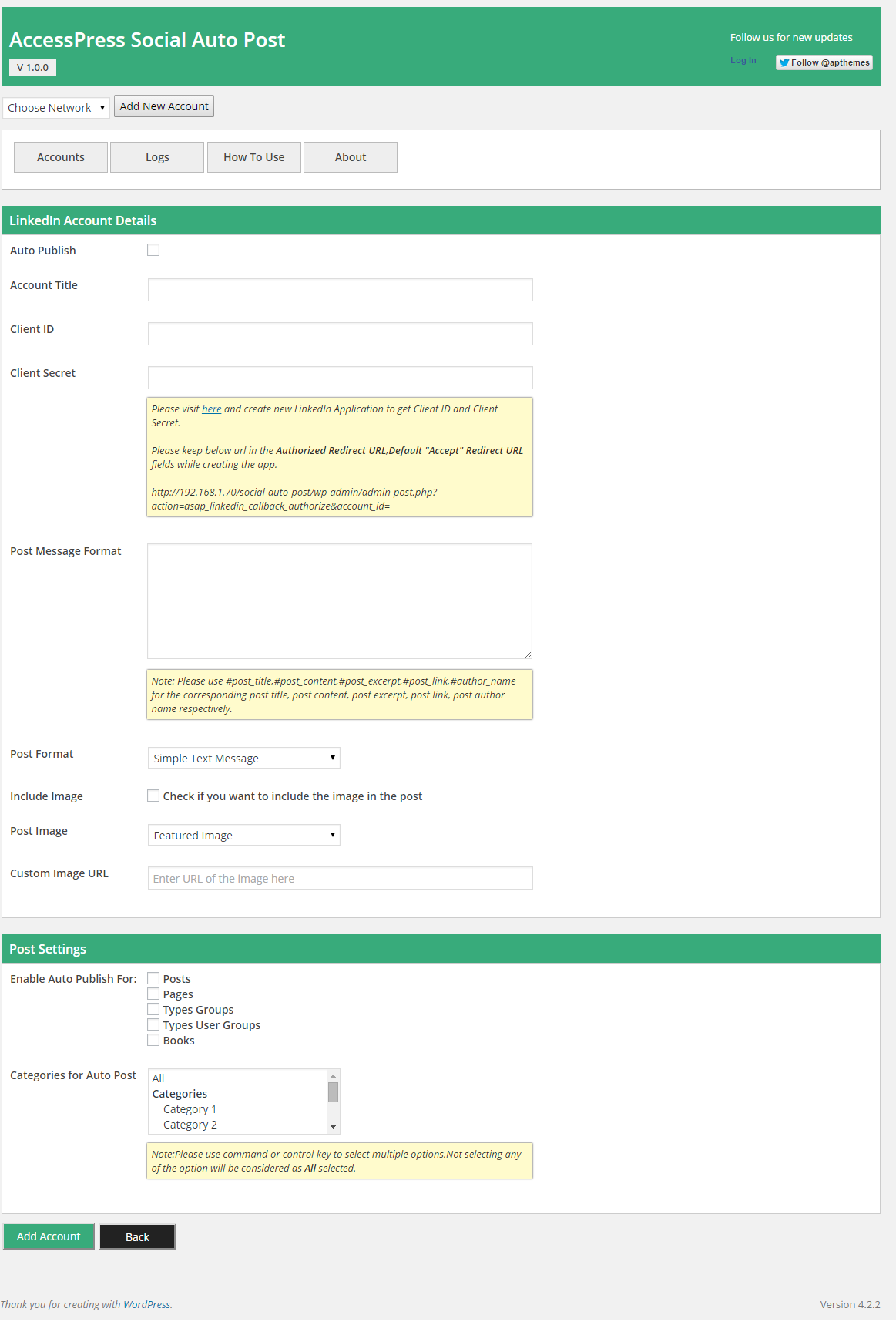Enable the Auto Publish checkbox
Viewport: 896px width, 1322px height.
coord(153,250)
